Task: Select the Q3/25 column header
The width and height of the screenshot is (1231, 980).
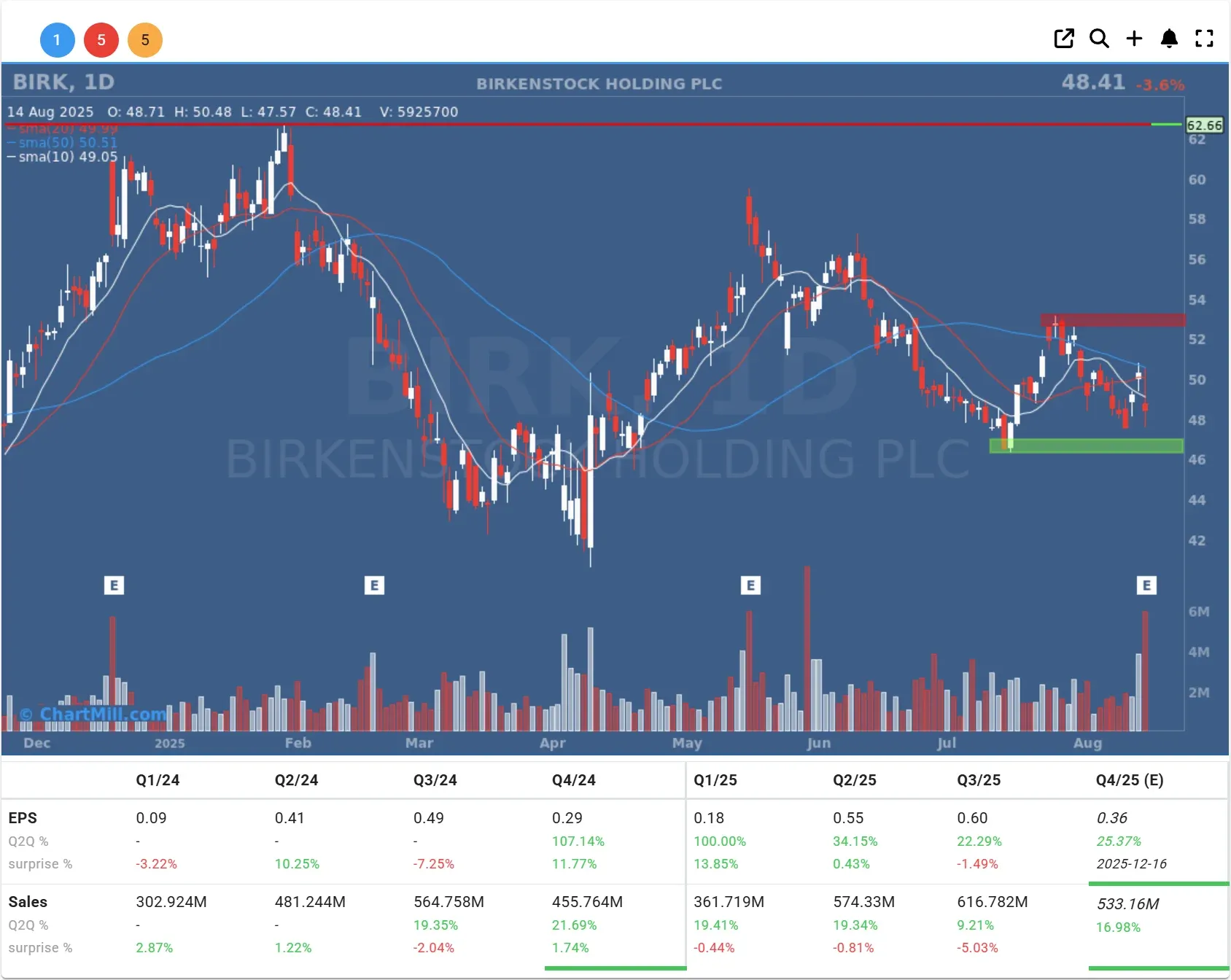Action: pos(979,780)
